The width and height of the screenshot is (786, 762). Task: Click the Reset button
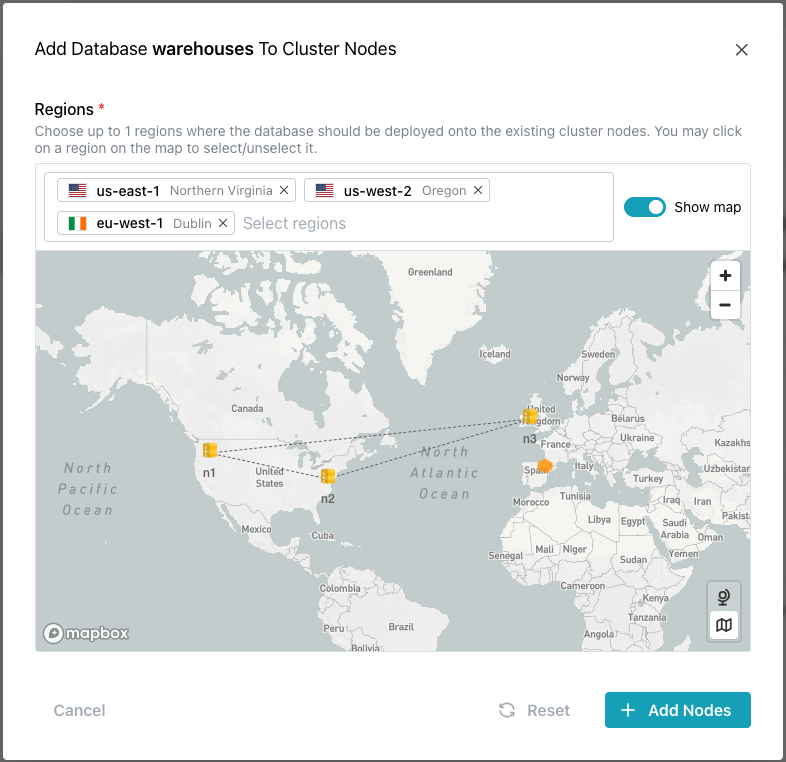(x=534, y=710)
